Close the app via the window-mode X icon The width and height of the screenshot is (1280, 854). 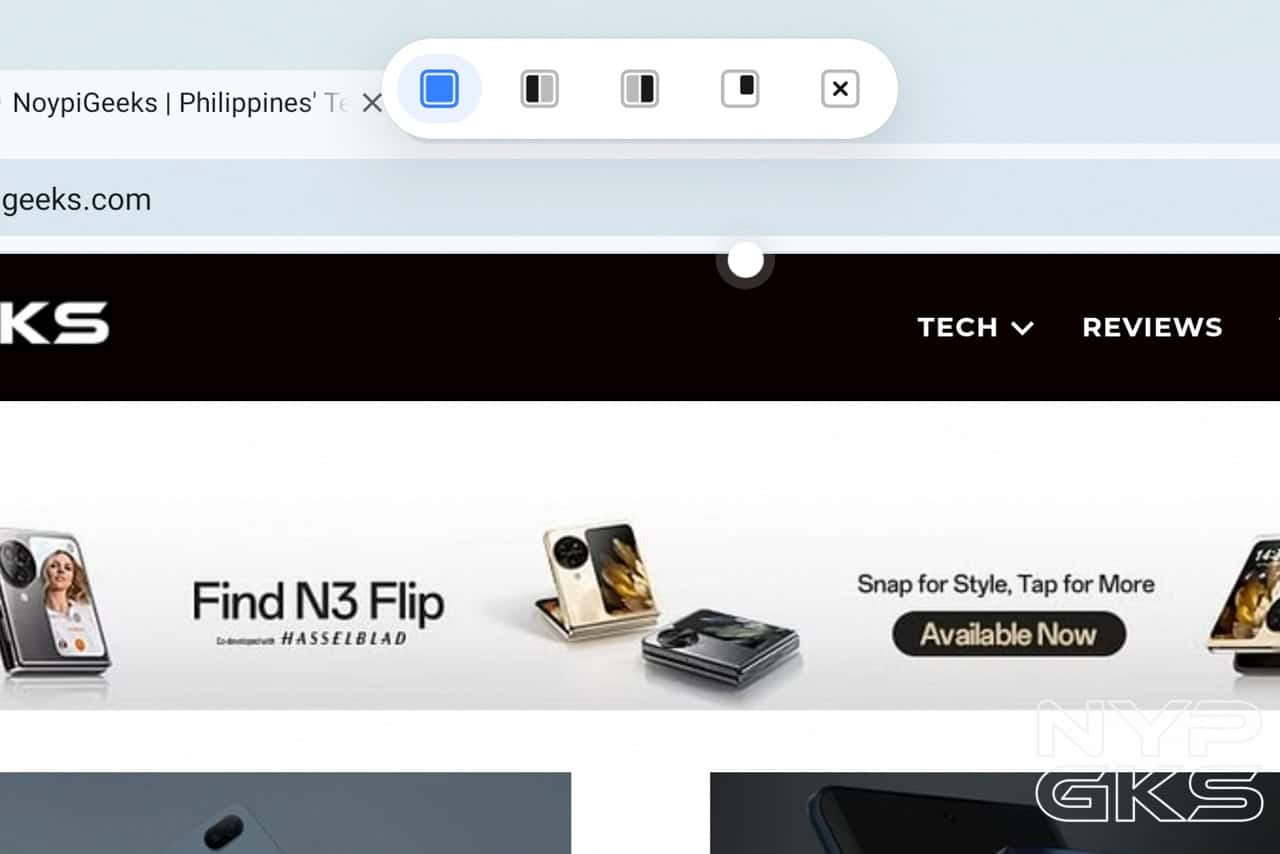click(840, 90)
